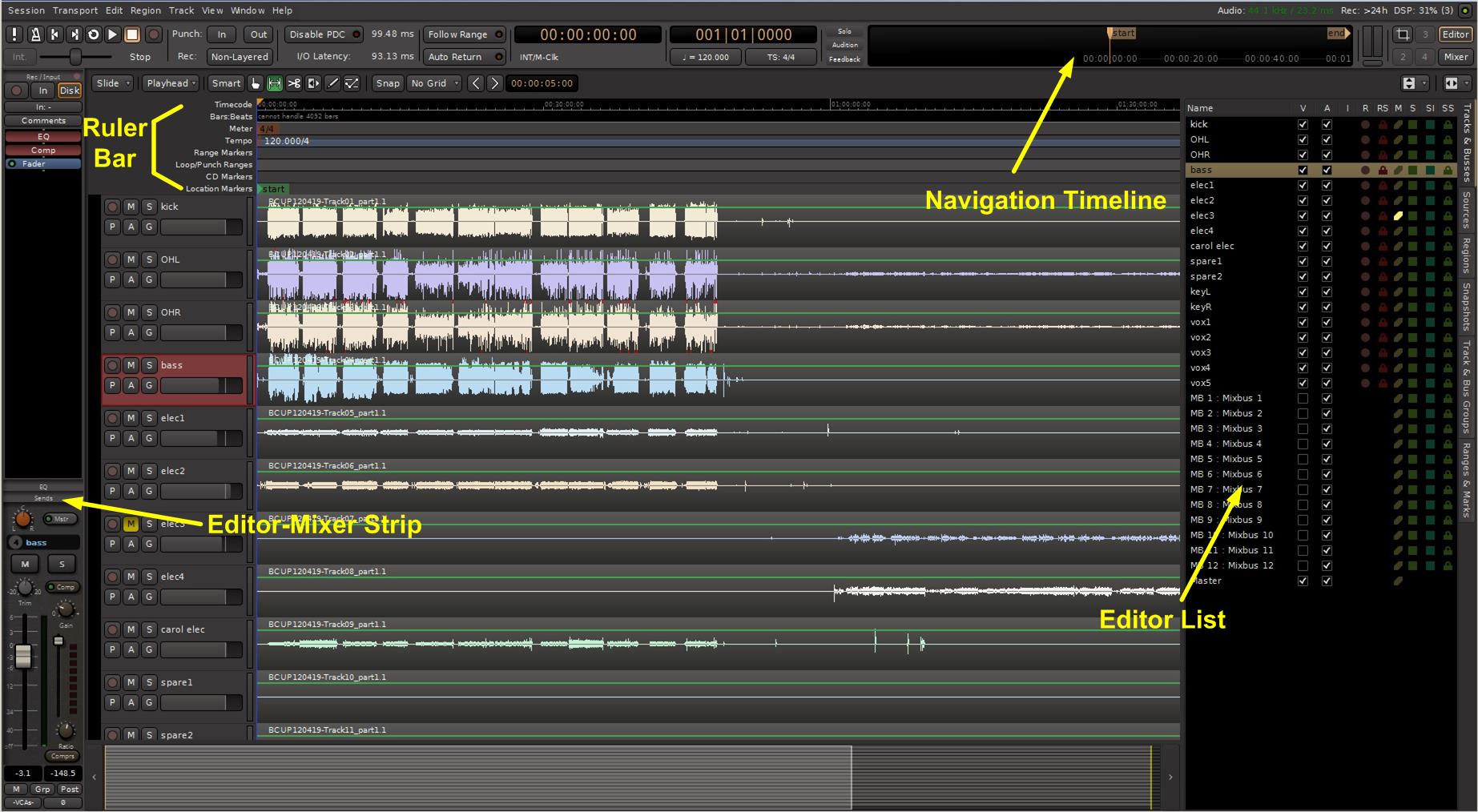Open the Window menu
This screenshot has width=1478, height=812.
pyautogui.click(x=248, y=10)
